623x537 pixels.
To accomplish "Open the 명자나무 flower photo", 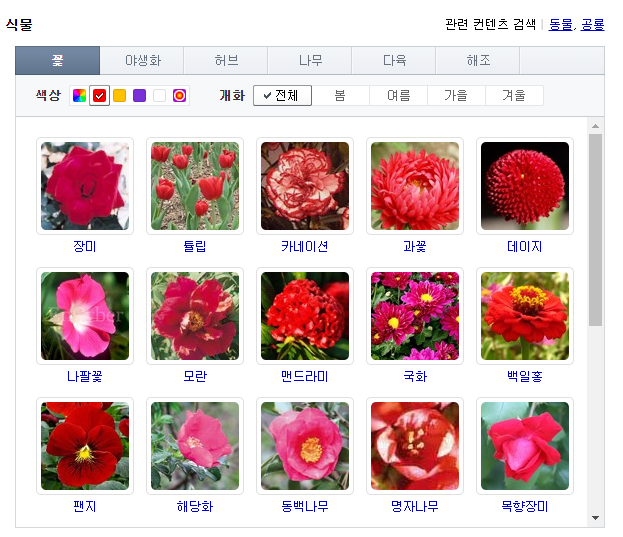I will pos(415,446).
